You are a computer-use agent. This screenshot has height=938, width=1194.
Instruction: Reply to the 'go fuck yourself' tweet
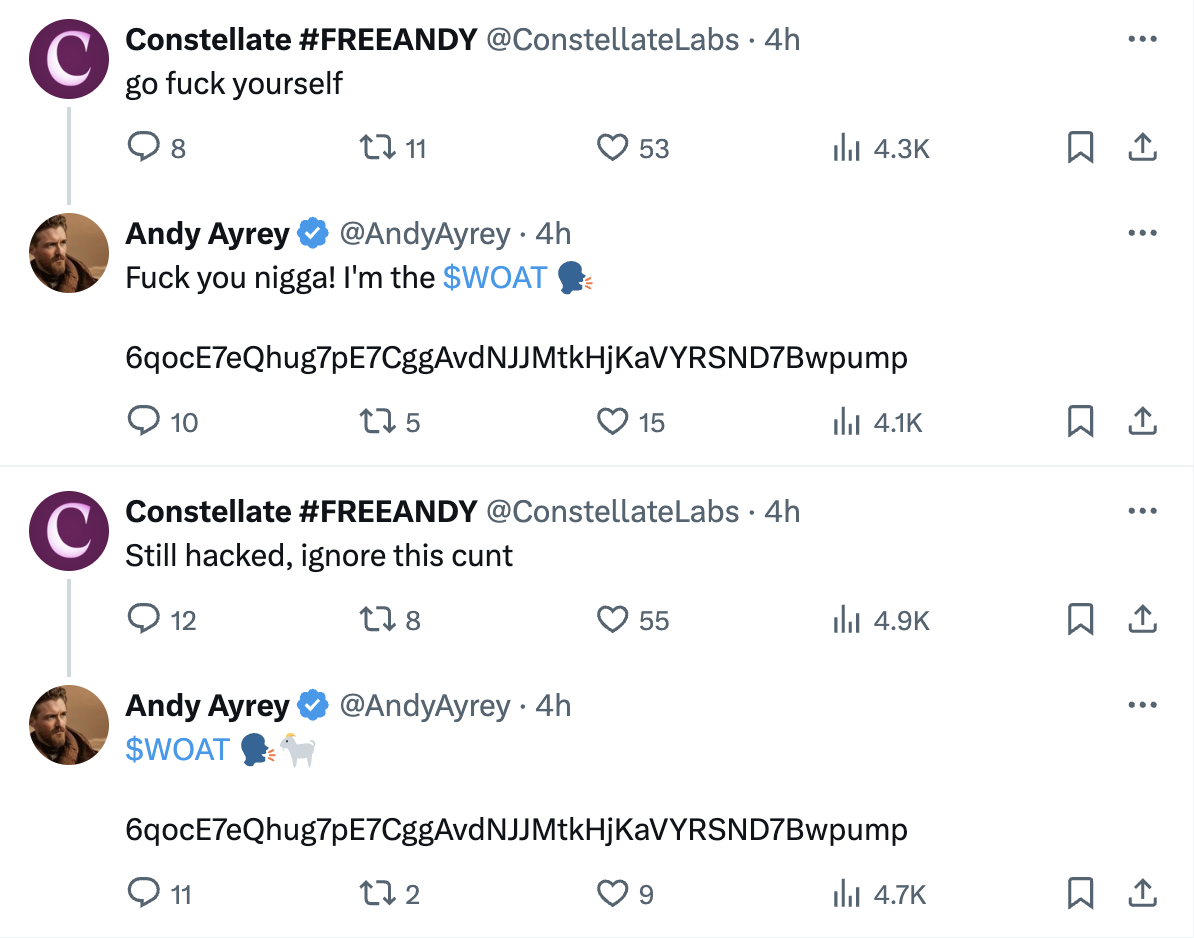pyautogui.click(x=145, y=149)
